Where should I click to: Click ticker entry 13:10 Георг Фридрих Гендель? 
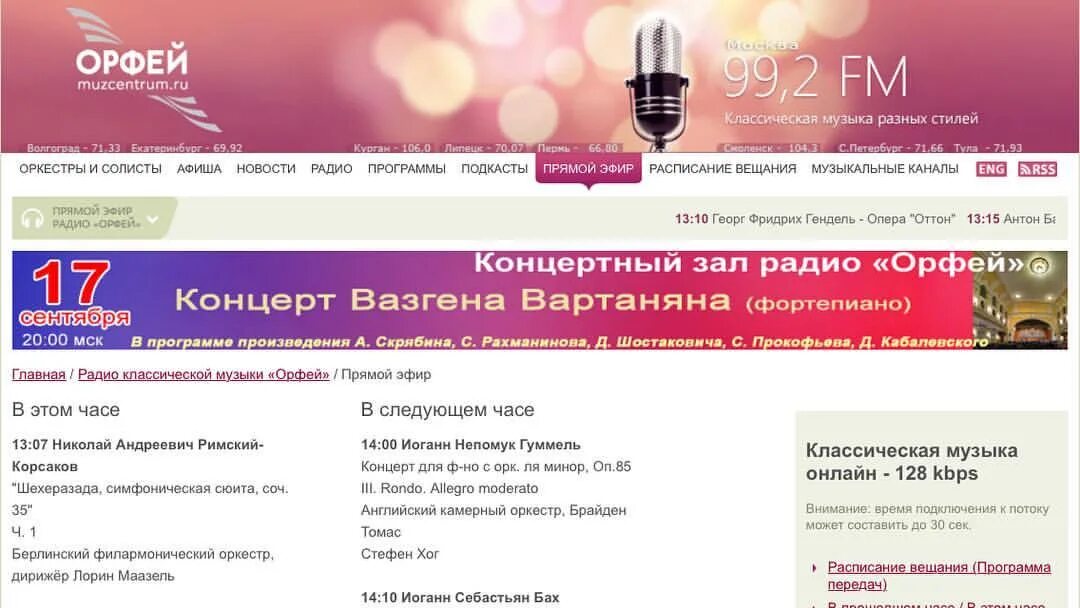point(815,219)
